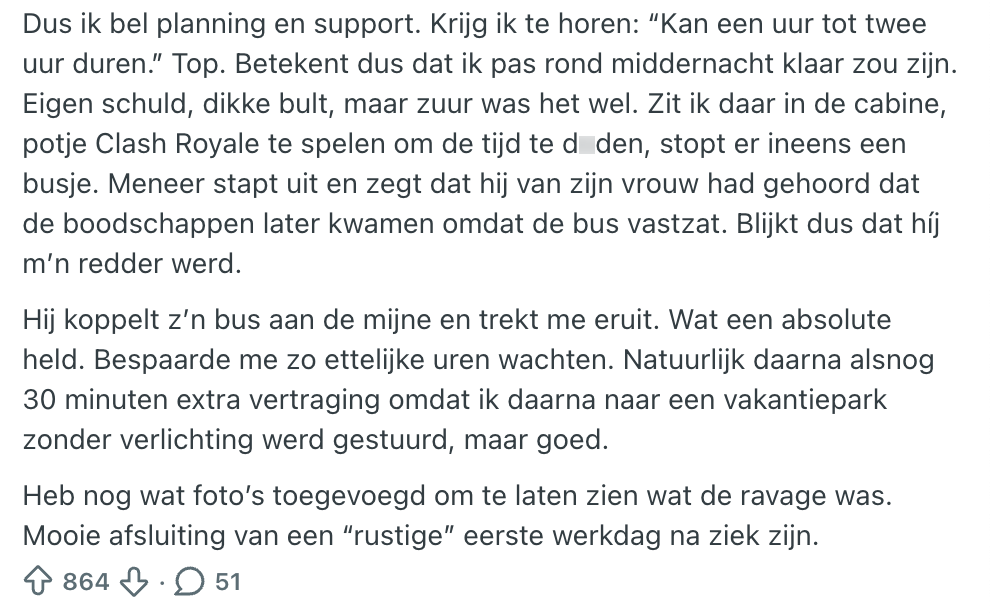Open comments via the speech bubble icon
Screen dimensions: 990x613
[191, 581]
